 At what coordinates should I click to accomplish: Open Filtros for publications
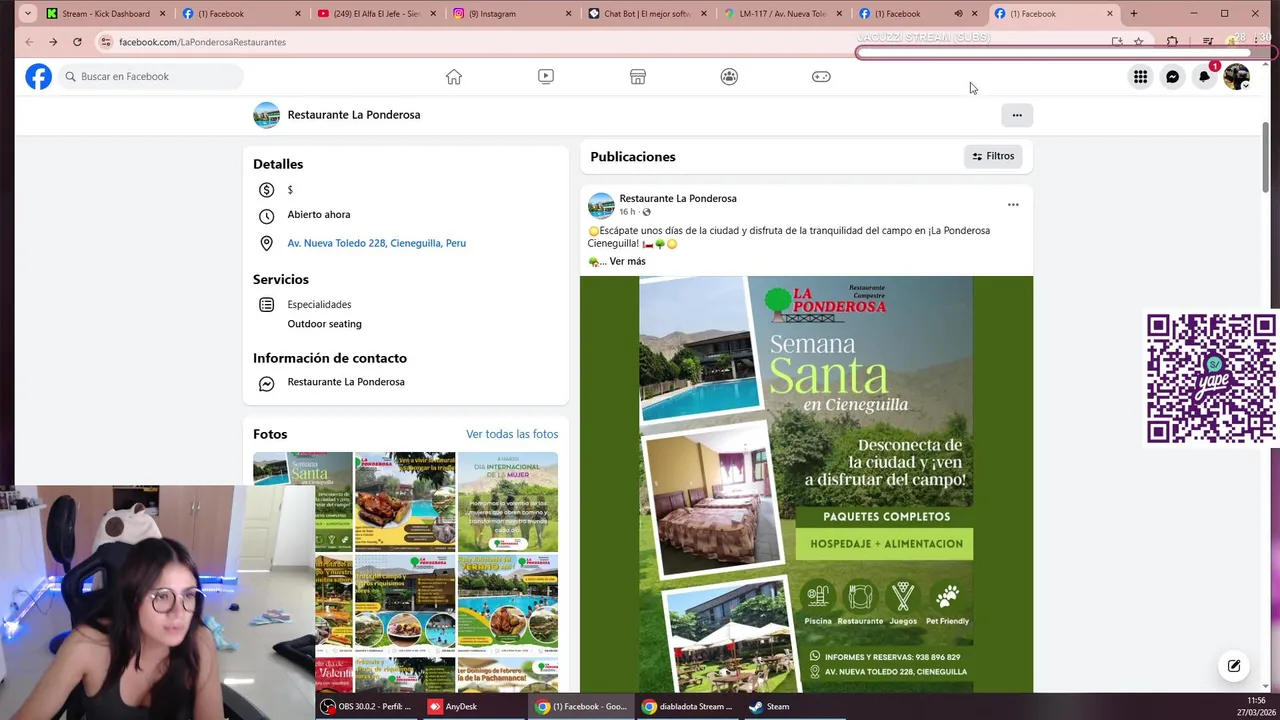(993, 156)
